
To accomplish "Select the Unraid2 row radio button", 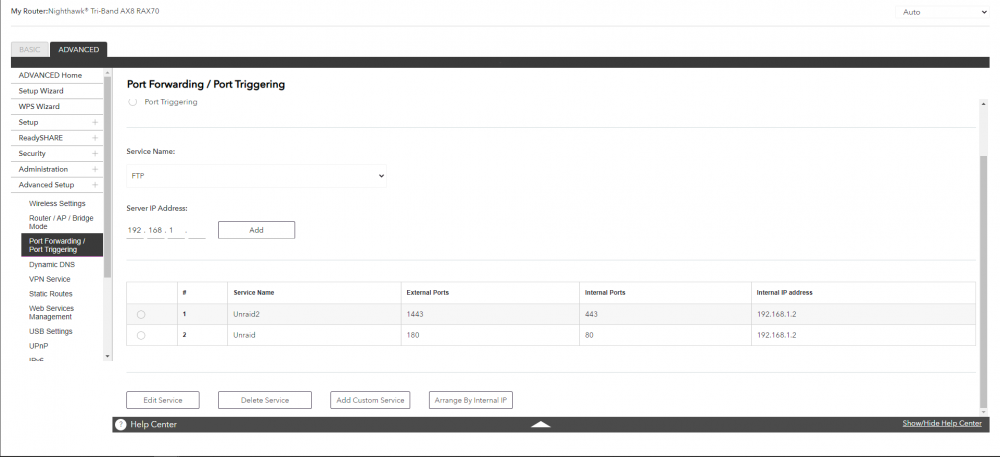I will coord(141,314).
